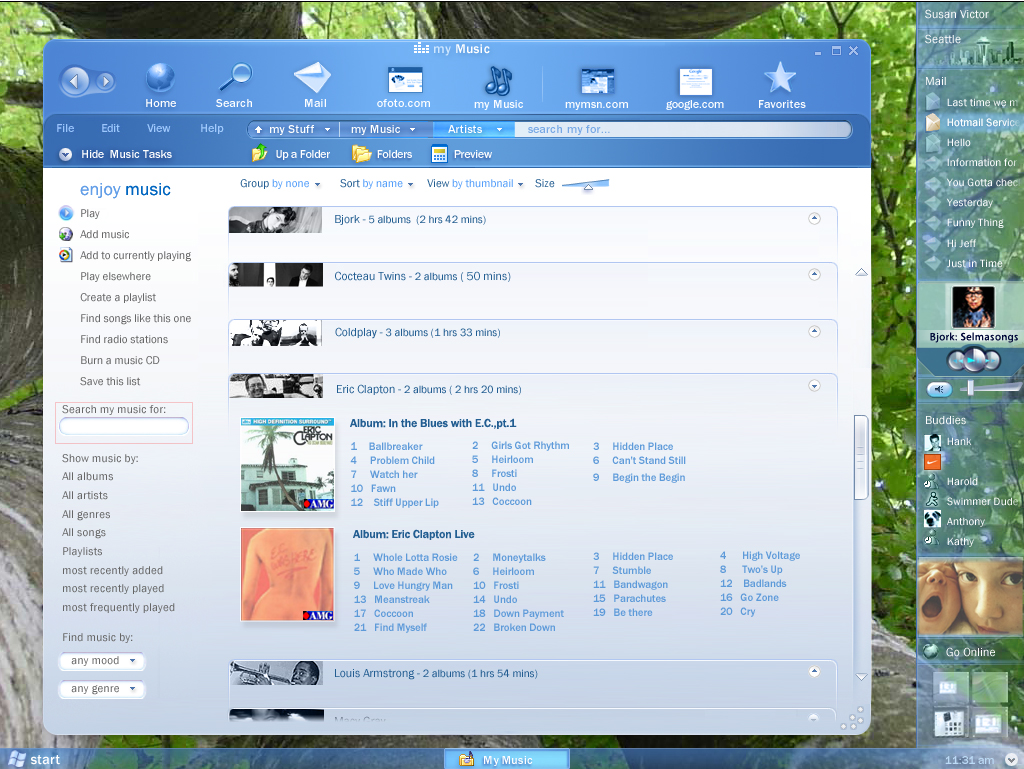
Task: Go Up a Folder
Action: pyautogui.click(x=291, y=154)
